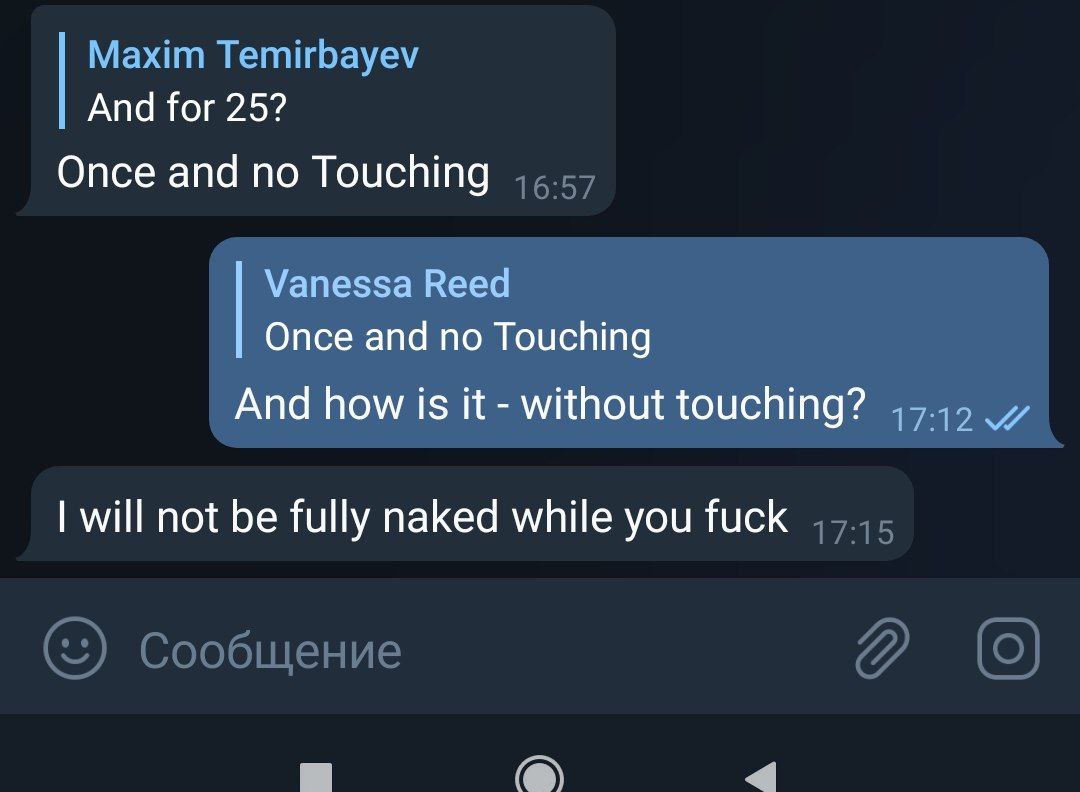
Task: Click the Vanessa Reed name in quote
Action: pos(387,283)
